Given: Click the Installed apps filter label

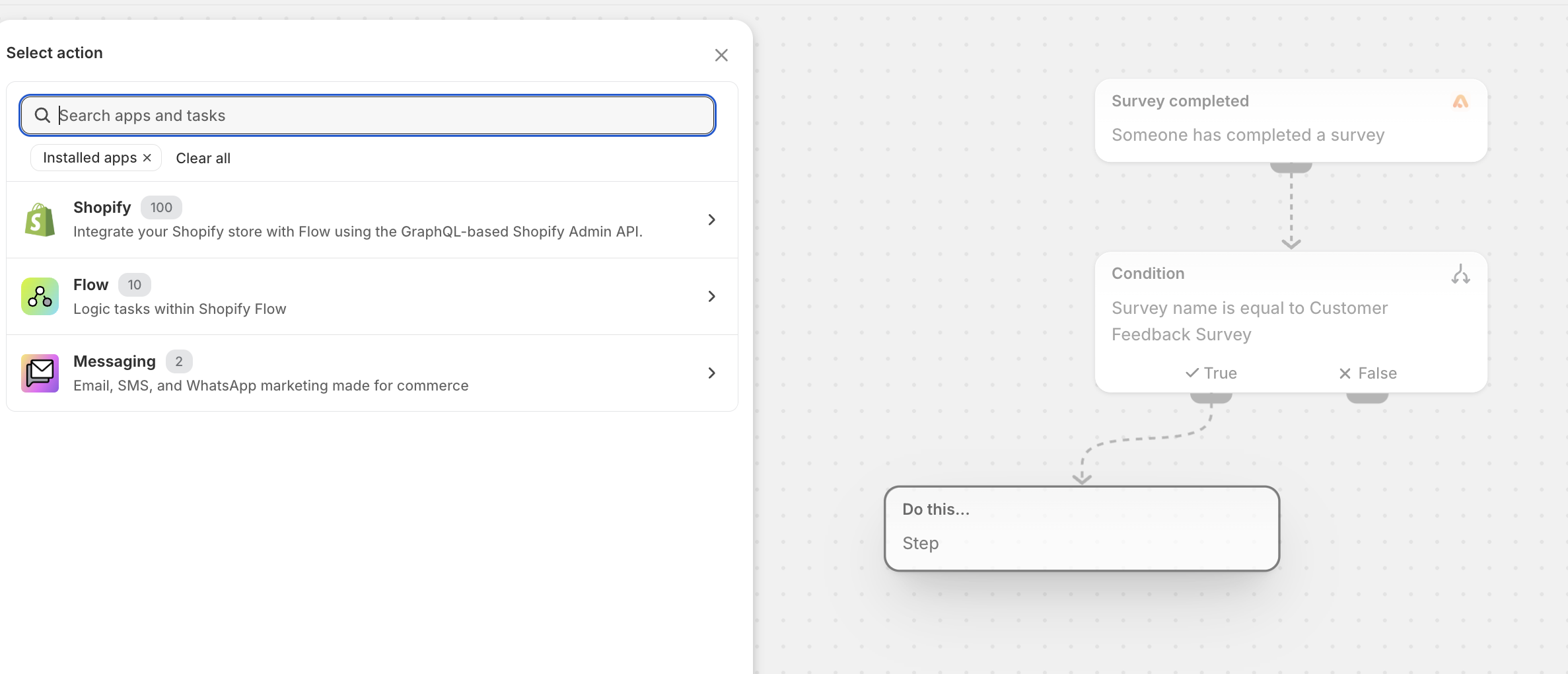Looking at the screenshot, I should pyautogui.click(x=90, y=157).
